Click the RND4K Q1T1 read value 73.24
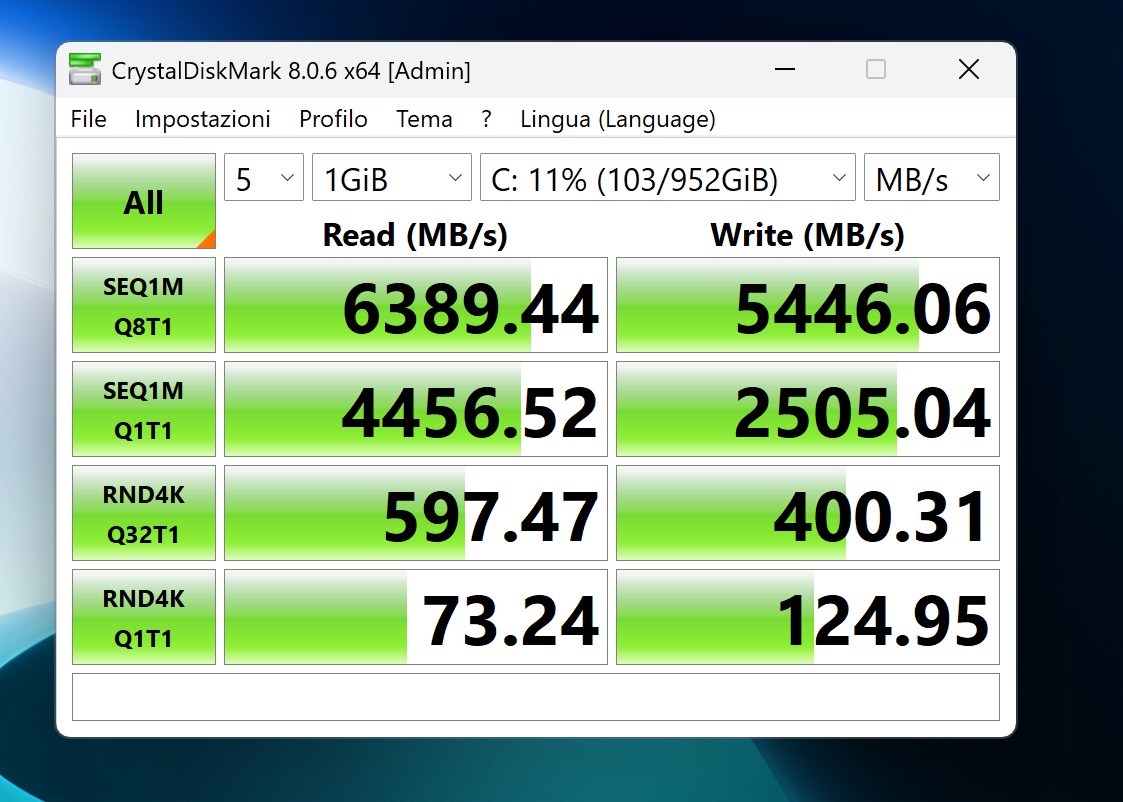 coord(415,617)
